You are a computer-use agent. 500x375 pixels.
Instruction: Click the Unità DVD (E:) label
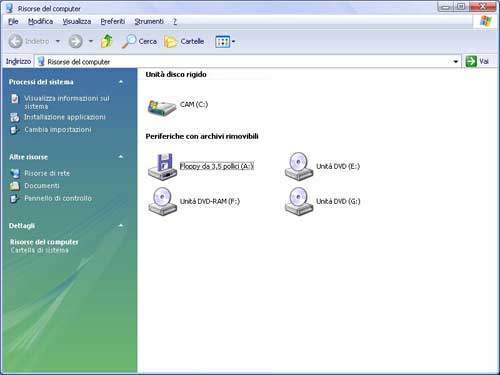point(338,166)
